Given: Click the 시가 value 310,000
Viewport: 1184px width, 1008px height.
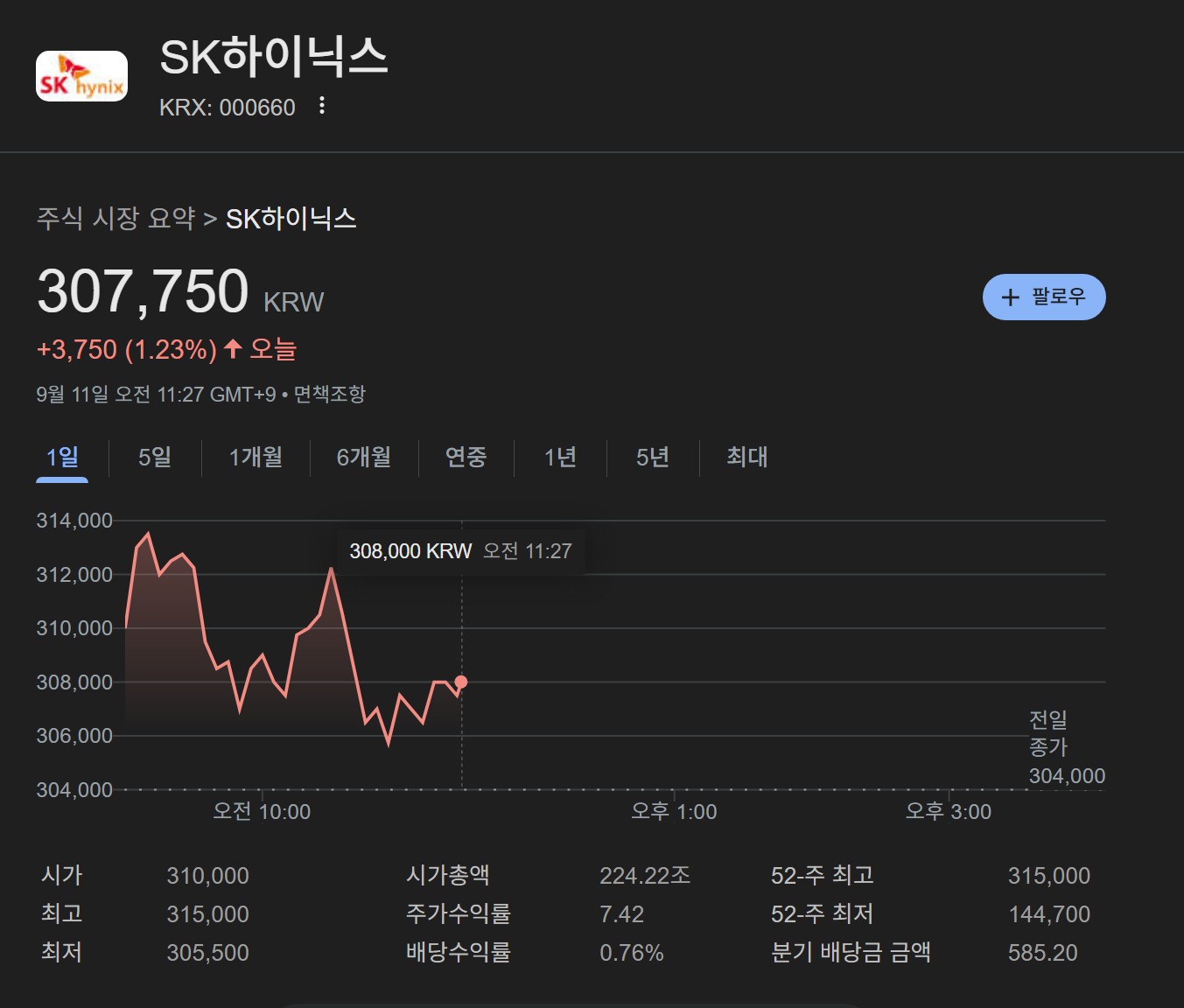Looking at the screenshot, I should tap(208, 876).
